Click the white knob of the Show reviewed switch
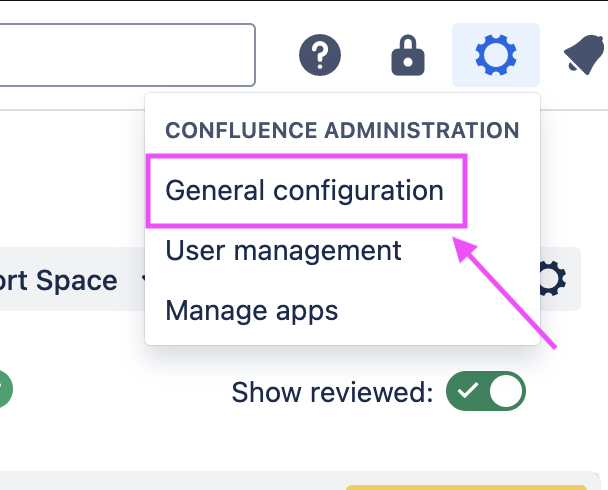608x490 pixels. pos(507,392)
